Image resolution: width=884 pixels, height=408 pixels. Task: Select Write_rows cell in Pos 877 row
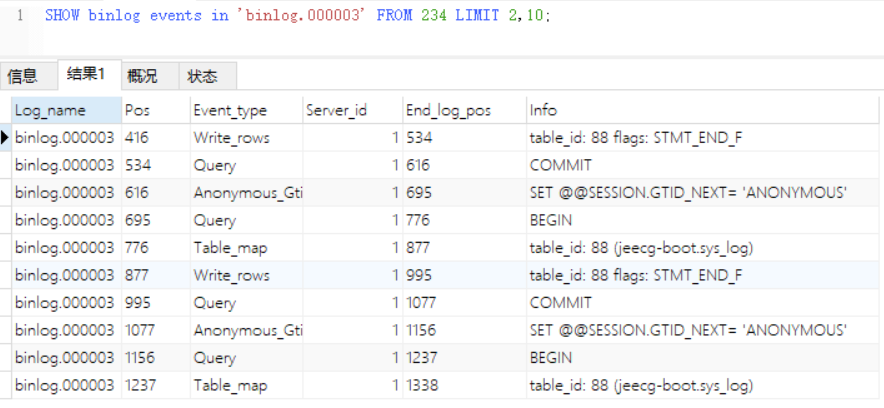pos(246,275)
